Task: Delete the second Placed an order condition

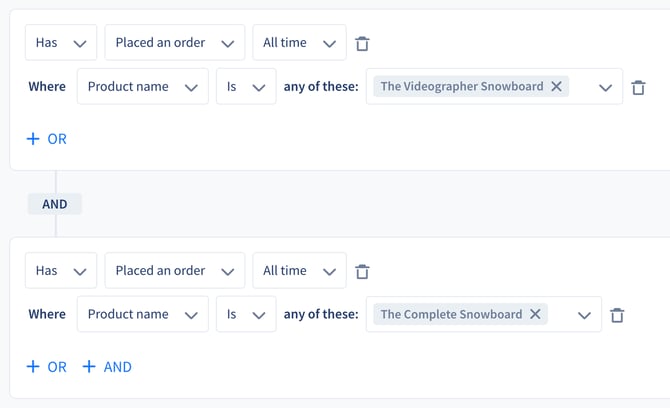Action: [x=362, y=271]
